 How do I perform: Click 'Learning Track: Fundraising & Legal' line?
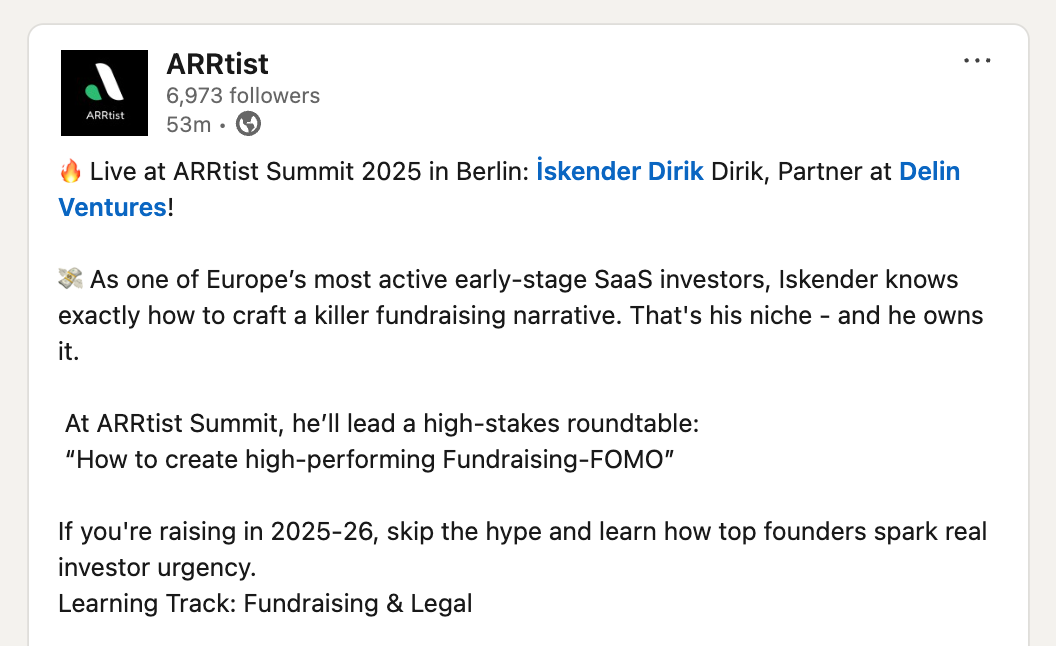(265, 603)
